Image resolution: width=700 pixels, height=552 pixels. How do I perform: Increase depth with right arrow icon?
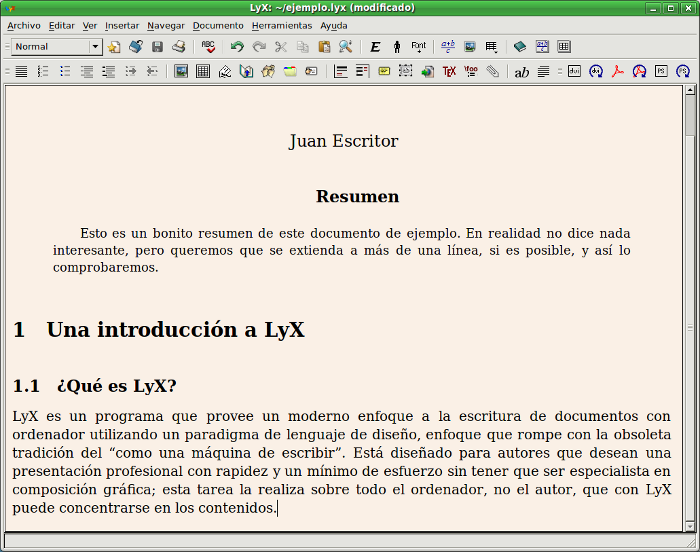click(x=130, y=71)
